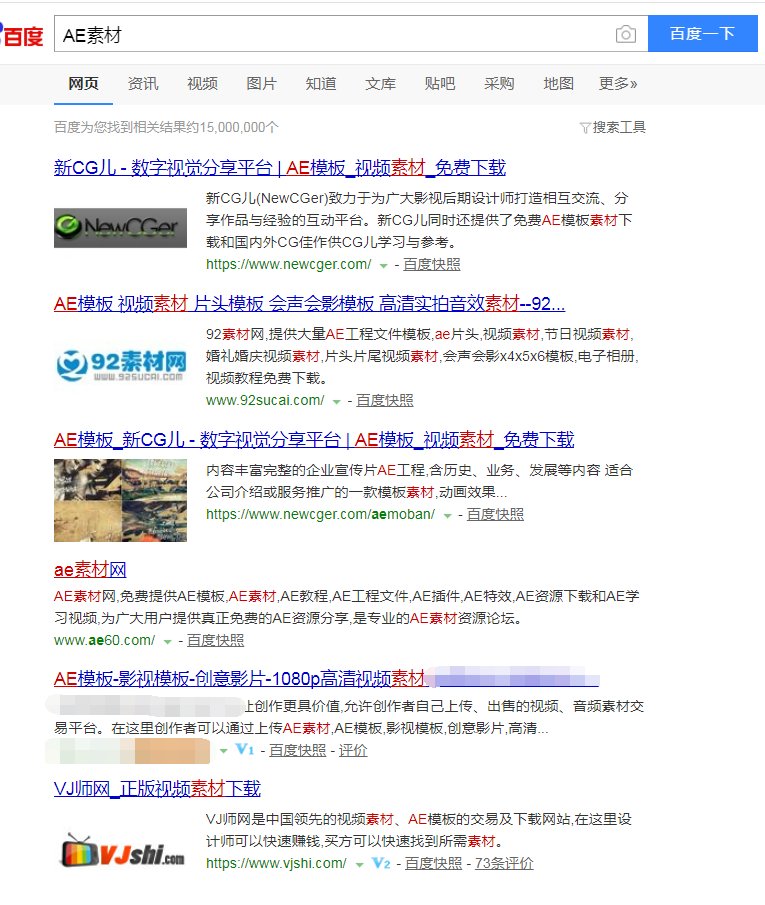This screenshot has width=765, height=905.
Task: Open the 73条评价 reviews link
Action: tap(504, 863)
